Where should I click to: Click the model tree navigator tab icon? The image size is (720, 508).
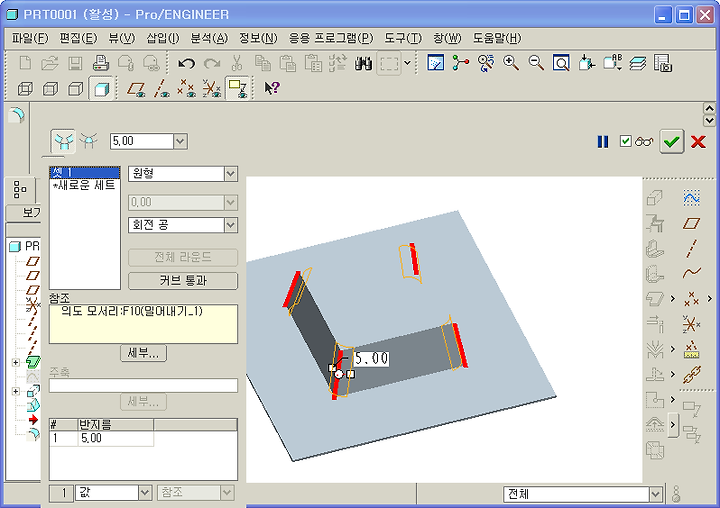coord(20,189)
